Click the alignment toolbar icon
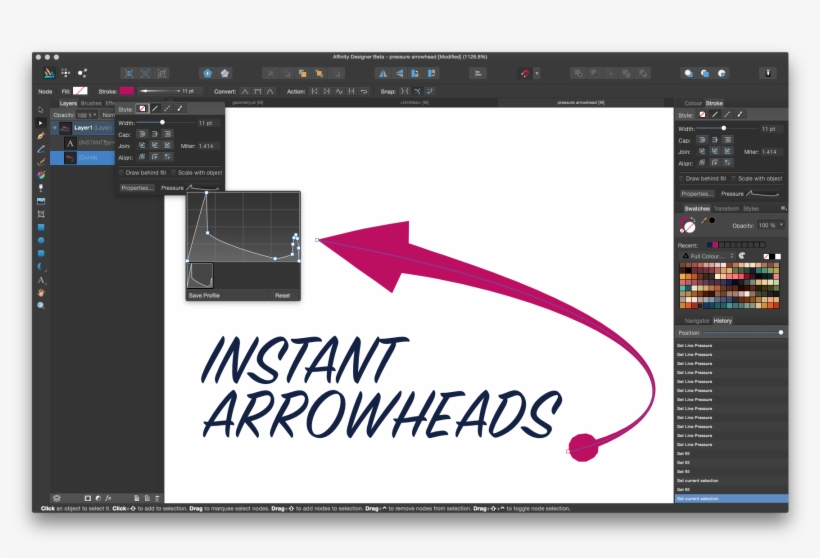Screen dimensions: 820x558 point(477,73)
